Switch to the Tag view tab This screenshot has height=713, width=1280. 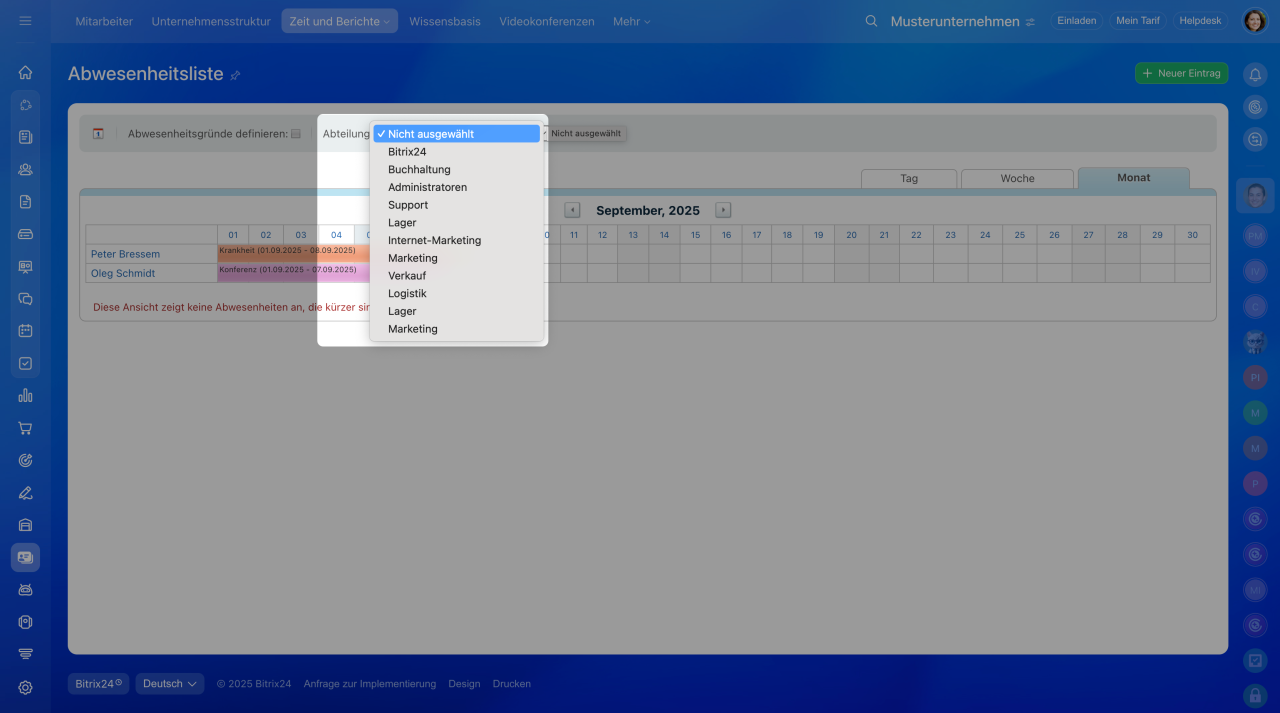909,178
